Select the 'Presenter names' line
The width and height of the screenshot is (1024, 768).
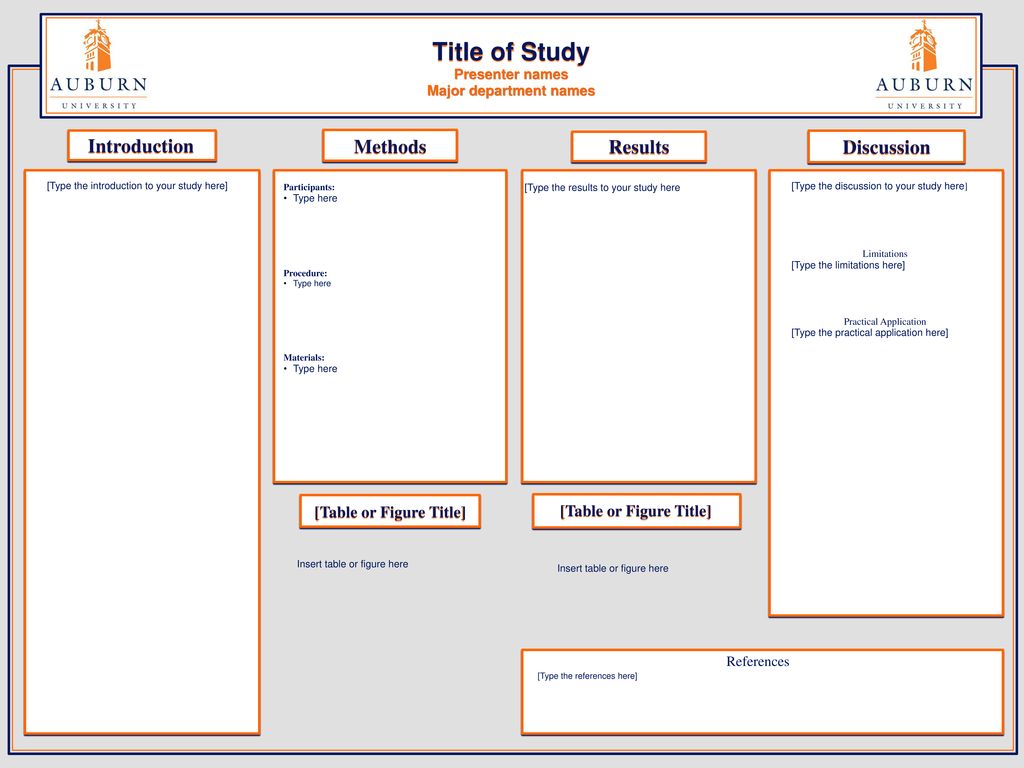pos(511,74)
